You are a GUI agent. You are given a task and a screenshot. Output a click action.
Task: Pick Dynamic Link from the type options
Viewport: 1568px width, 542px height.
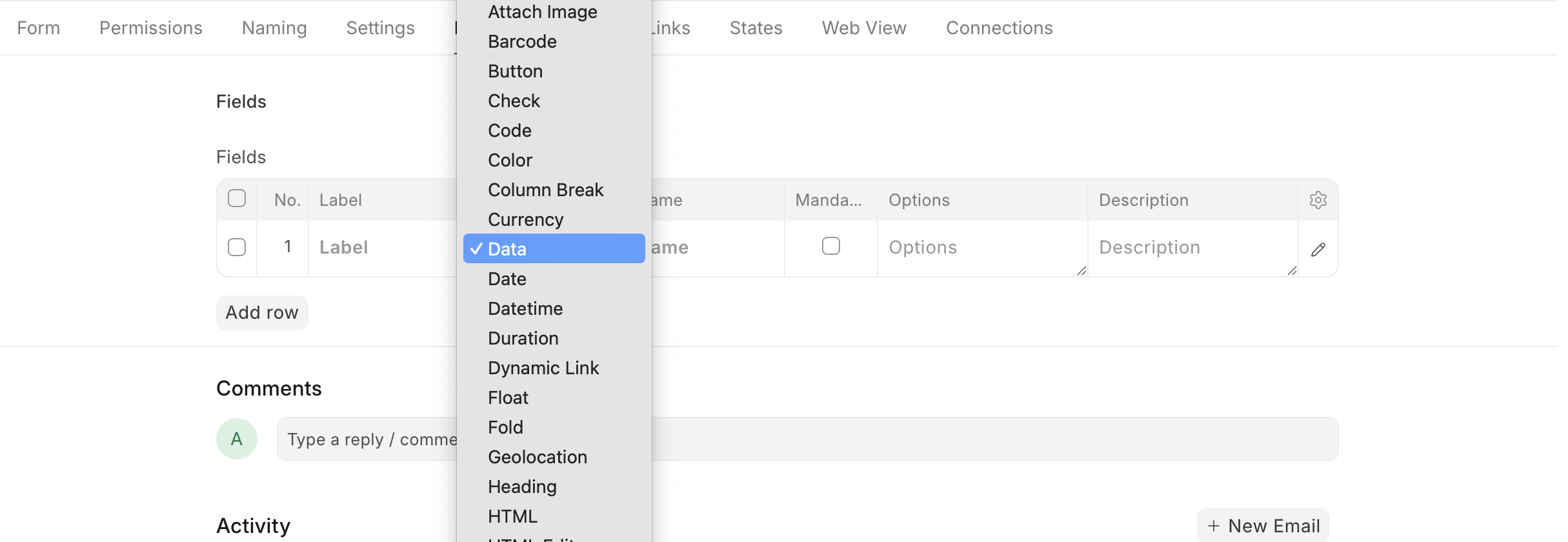pyautogui.click(x=543, y=368)
